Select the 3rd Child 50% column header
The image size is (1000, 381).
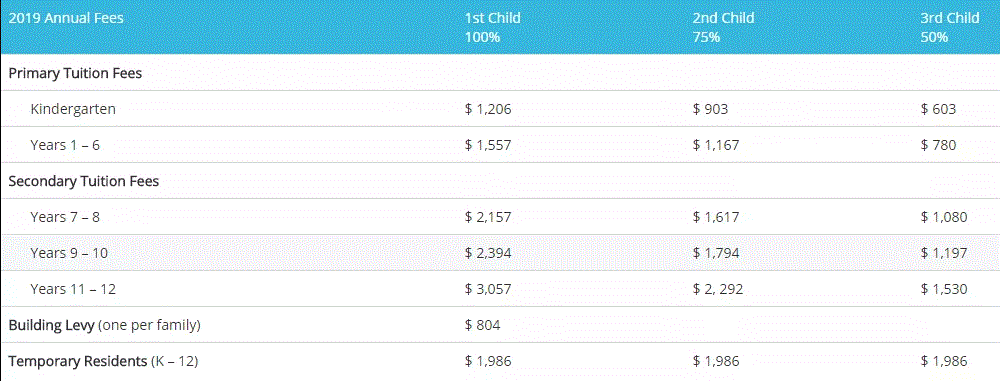pos(950,27)
